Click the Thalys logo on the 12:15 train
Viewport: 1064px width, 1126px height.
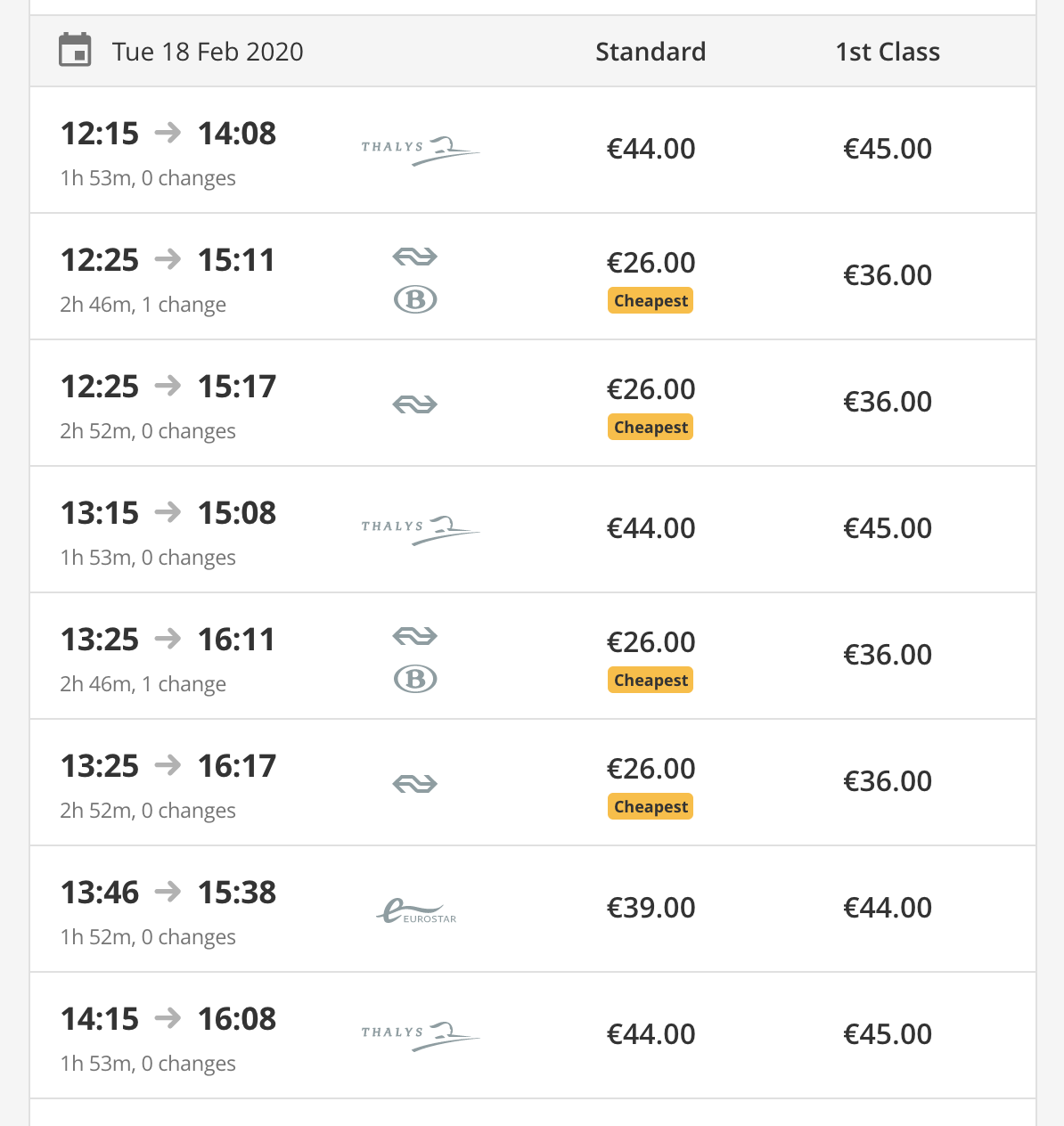click(x=420, y=149)
